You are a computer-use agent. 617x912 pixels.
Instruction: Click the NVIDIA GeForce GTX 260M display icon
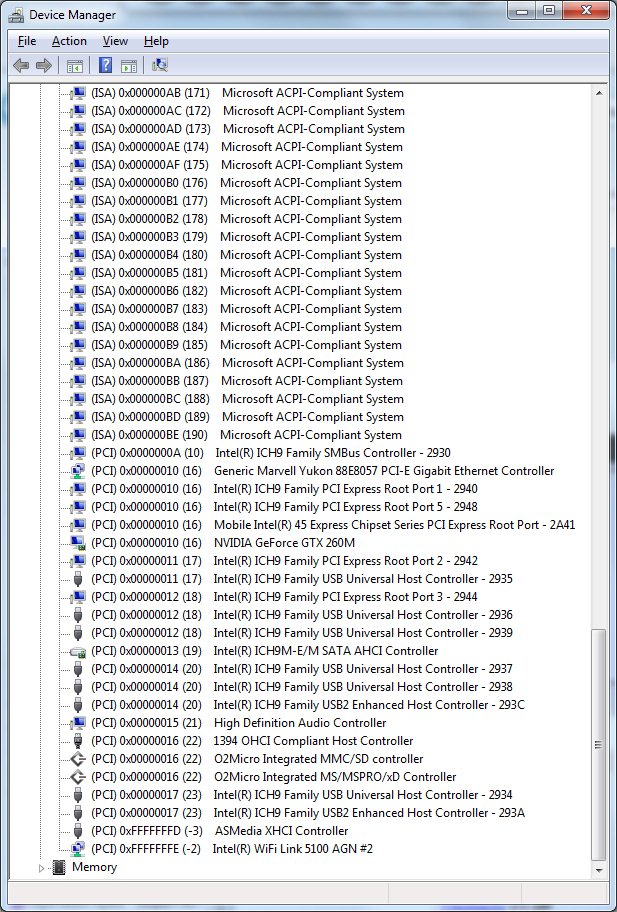[x=77, y=543]
